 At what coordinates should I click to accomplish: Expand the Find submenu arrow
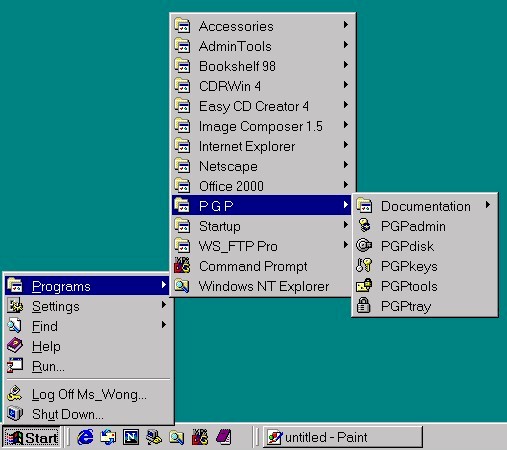164,325
